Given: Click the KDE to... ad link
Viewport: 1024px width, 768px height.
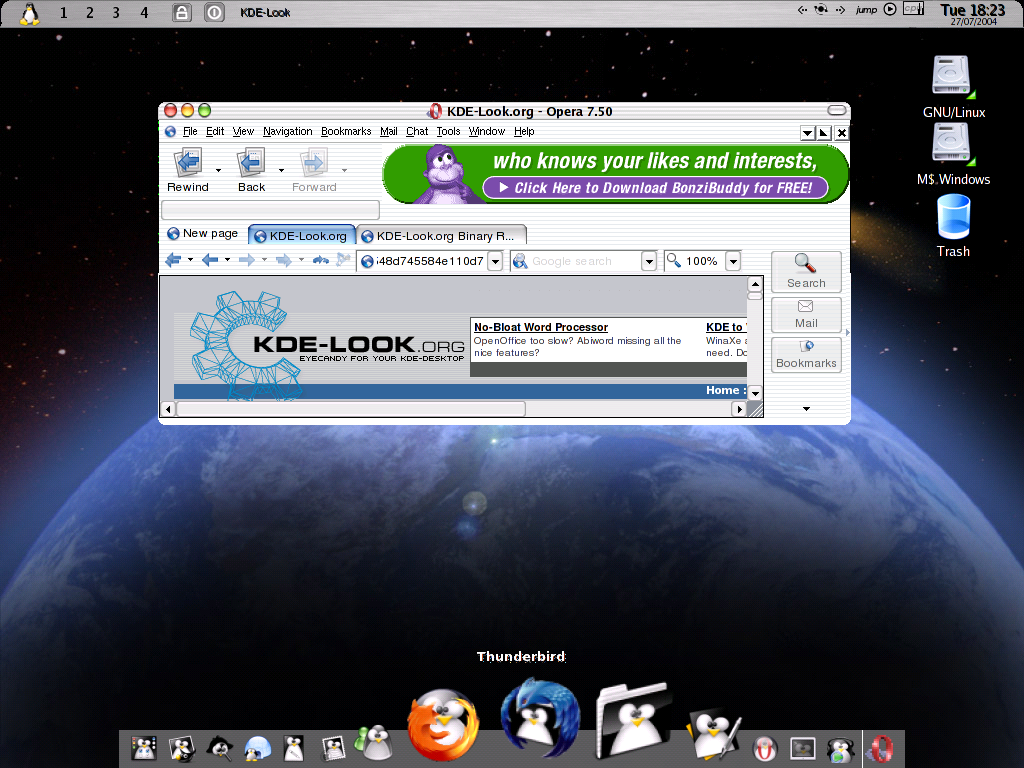Looking at the screenshot, I should (726, 327).
